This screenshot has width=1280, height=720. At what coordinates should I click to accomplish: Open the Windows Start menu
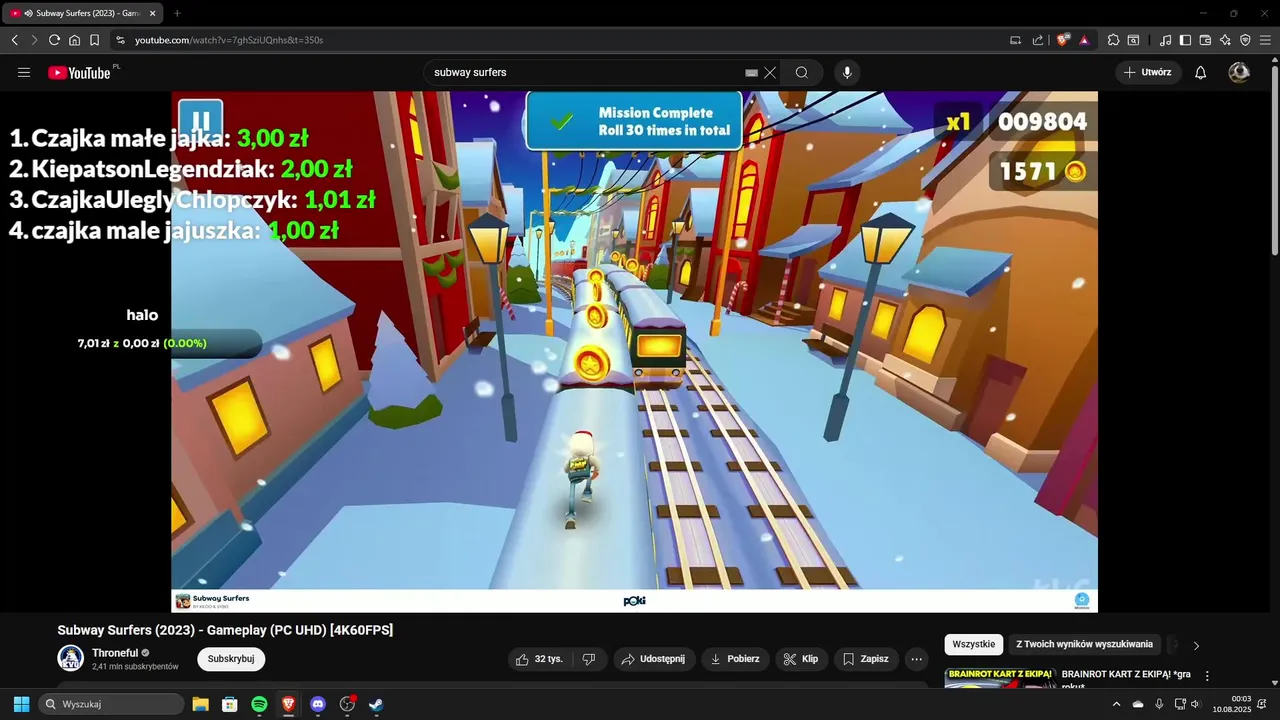coord(21,704)
